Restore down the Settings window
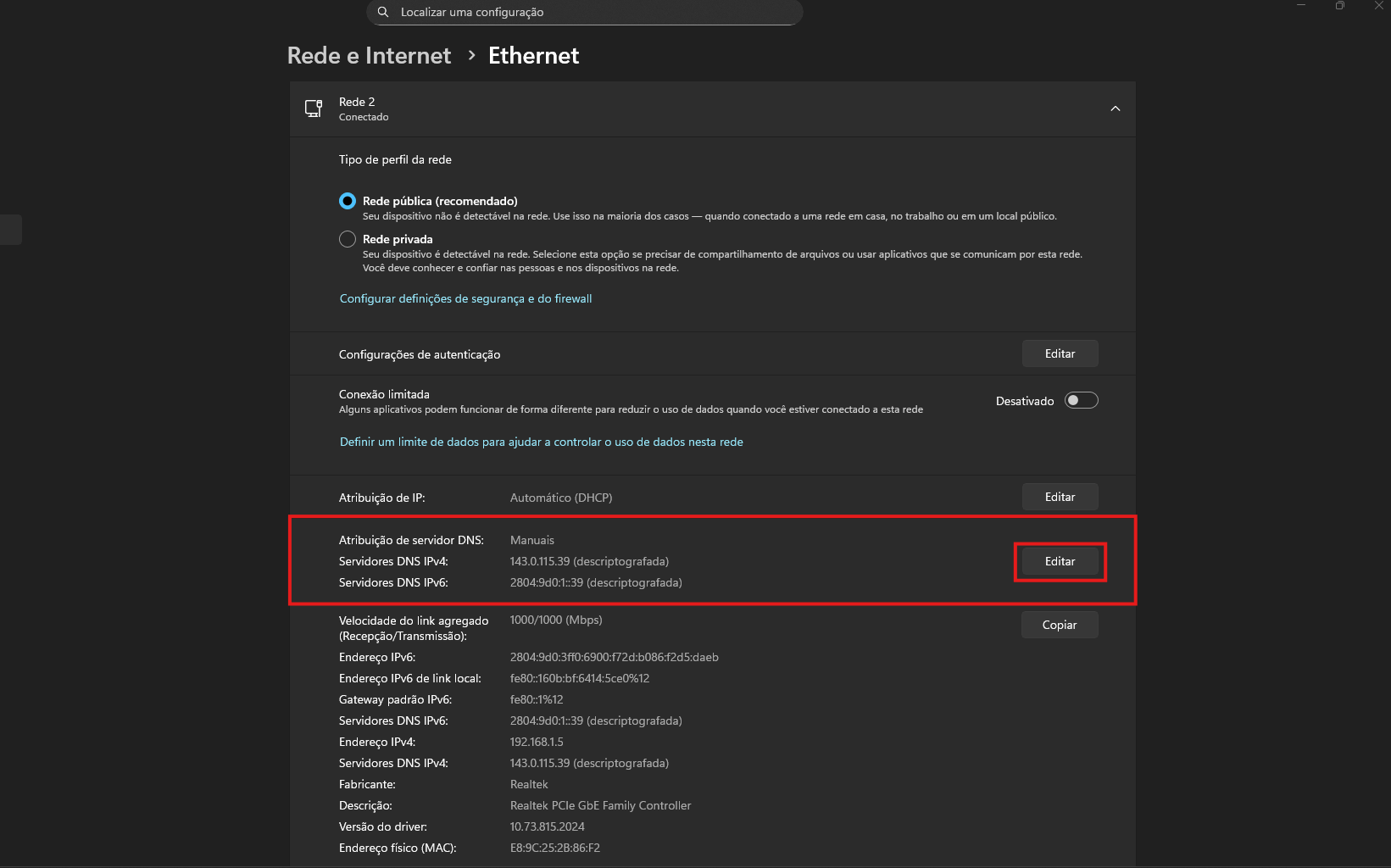 1340,6
